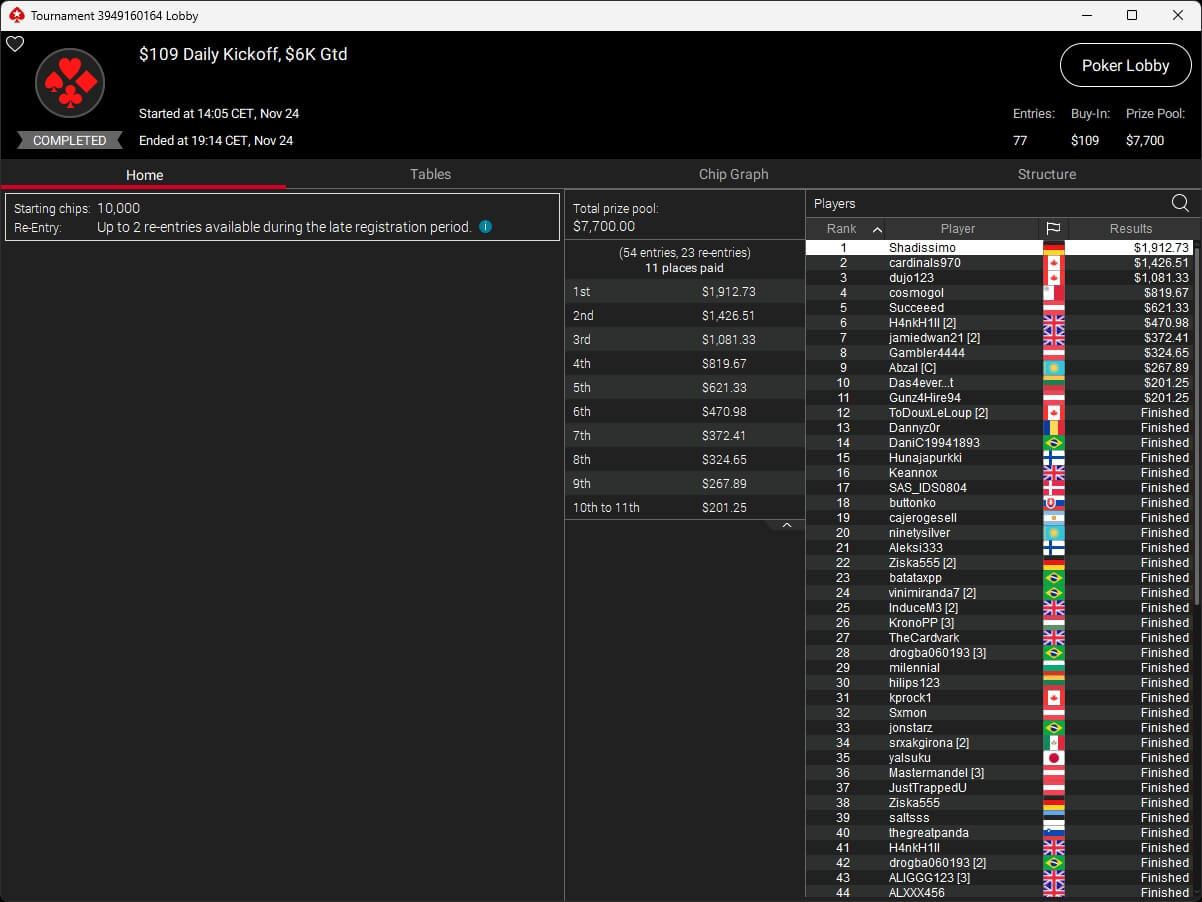Select the 1st place payout row
Image resolution: width=1202 pixels, height=902 pixels.
pyautogui.click(x=684, y=292)
